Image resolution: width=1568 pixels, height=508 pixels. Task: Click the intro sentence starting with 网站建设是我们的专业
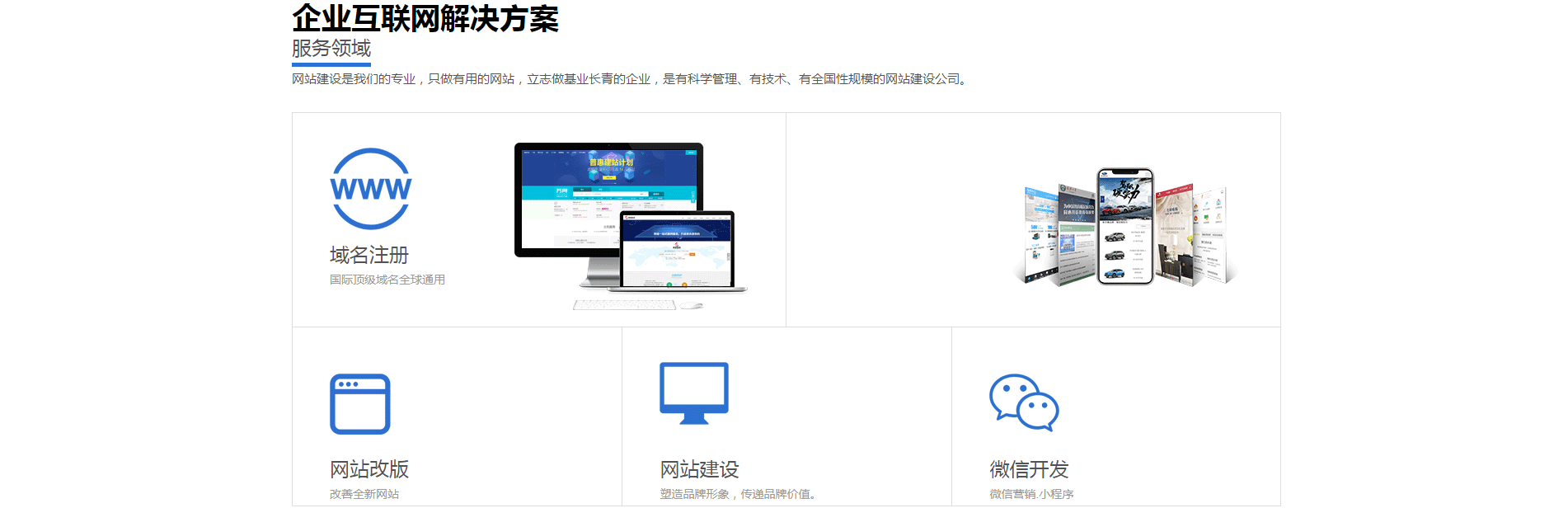coord(631,79)
